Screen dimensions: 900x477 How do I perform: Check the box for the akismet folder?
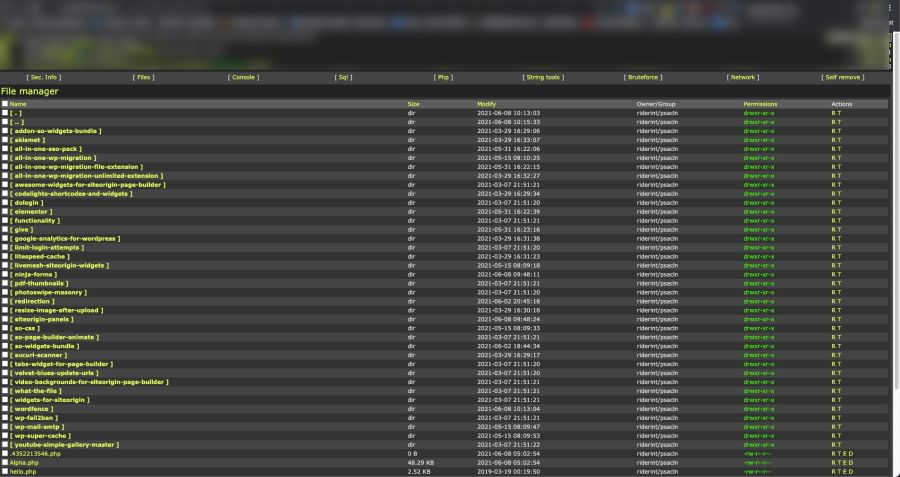5,140
